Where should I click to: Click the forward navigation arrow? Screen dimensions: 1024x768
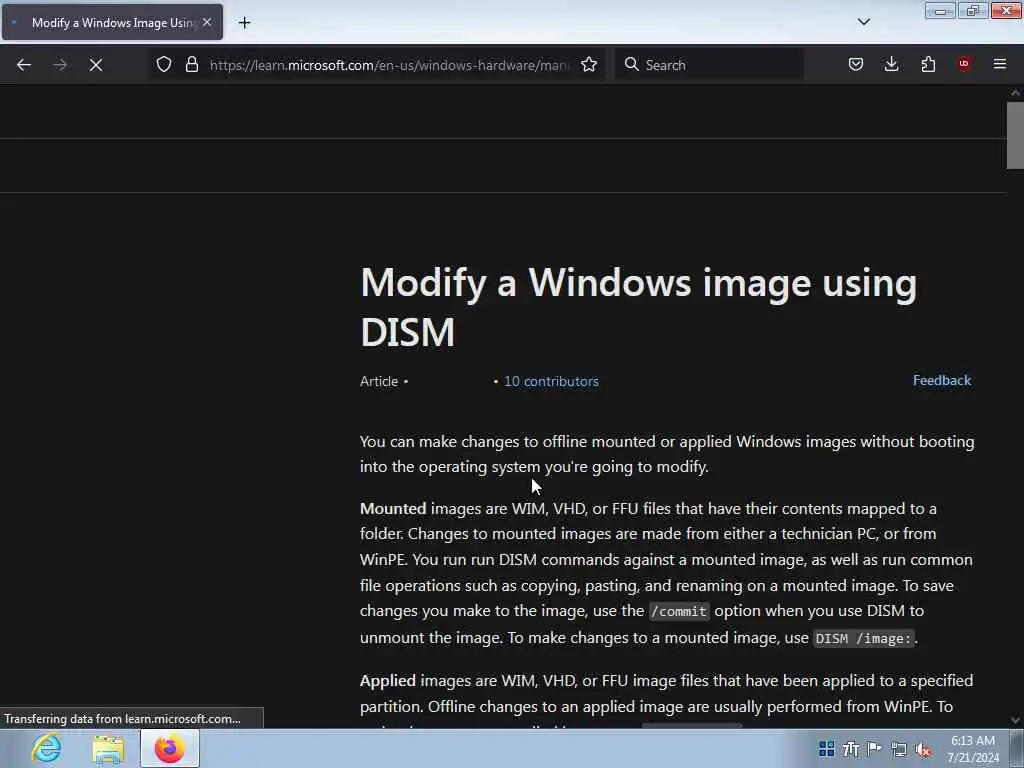(60, 65)
